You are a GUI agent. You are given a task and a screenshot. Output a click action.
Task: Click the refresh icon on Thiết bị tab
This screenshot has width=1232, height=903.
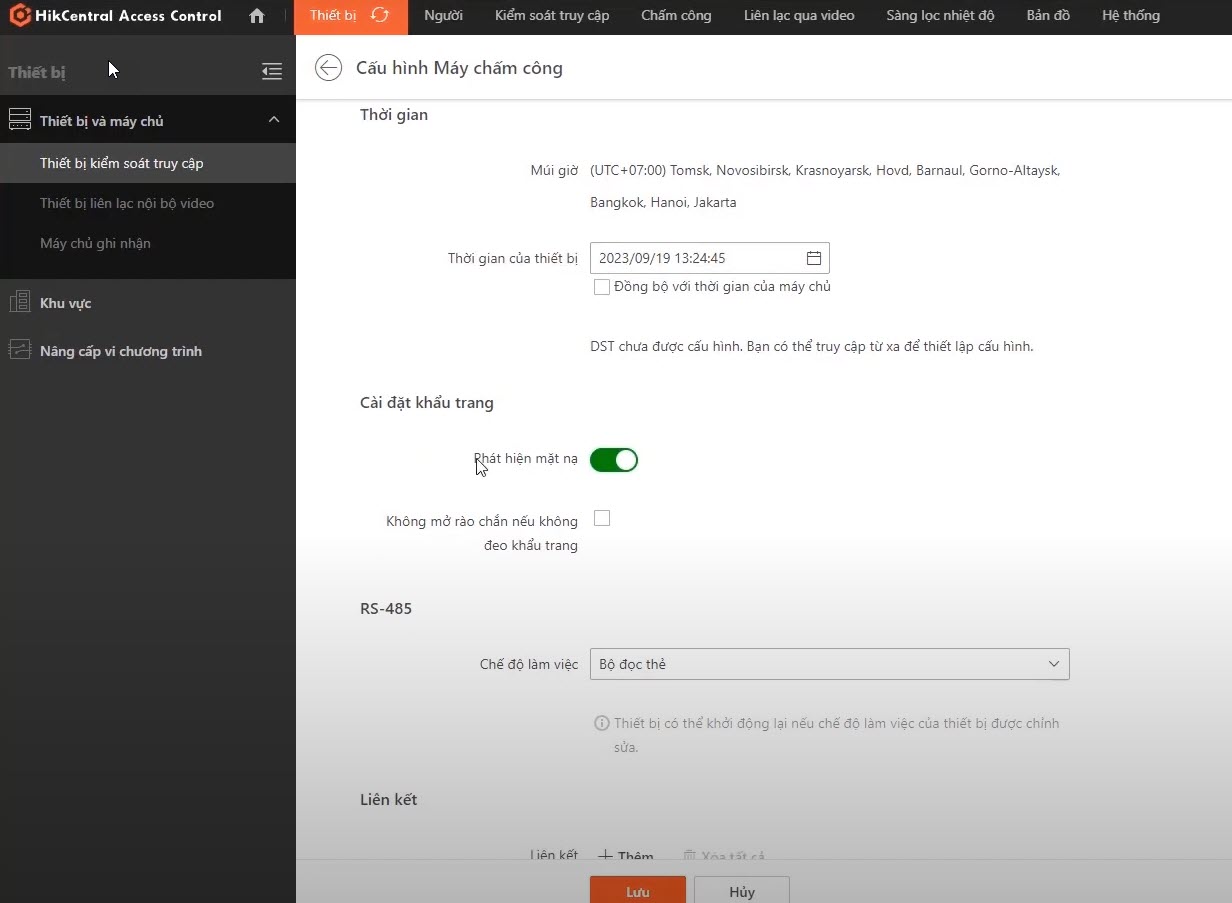(380, 16)
